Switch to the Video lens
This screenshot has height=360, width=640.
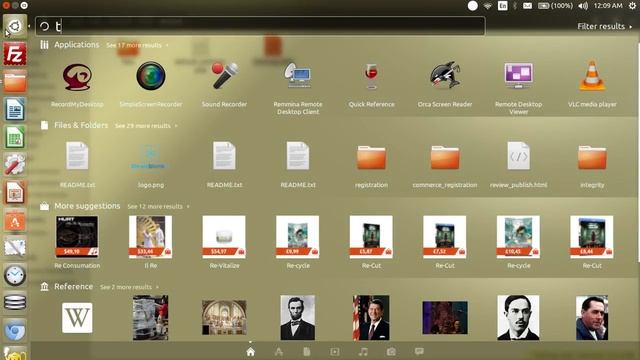click(335, 351)
